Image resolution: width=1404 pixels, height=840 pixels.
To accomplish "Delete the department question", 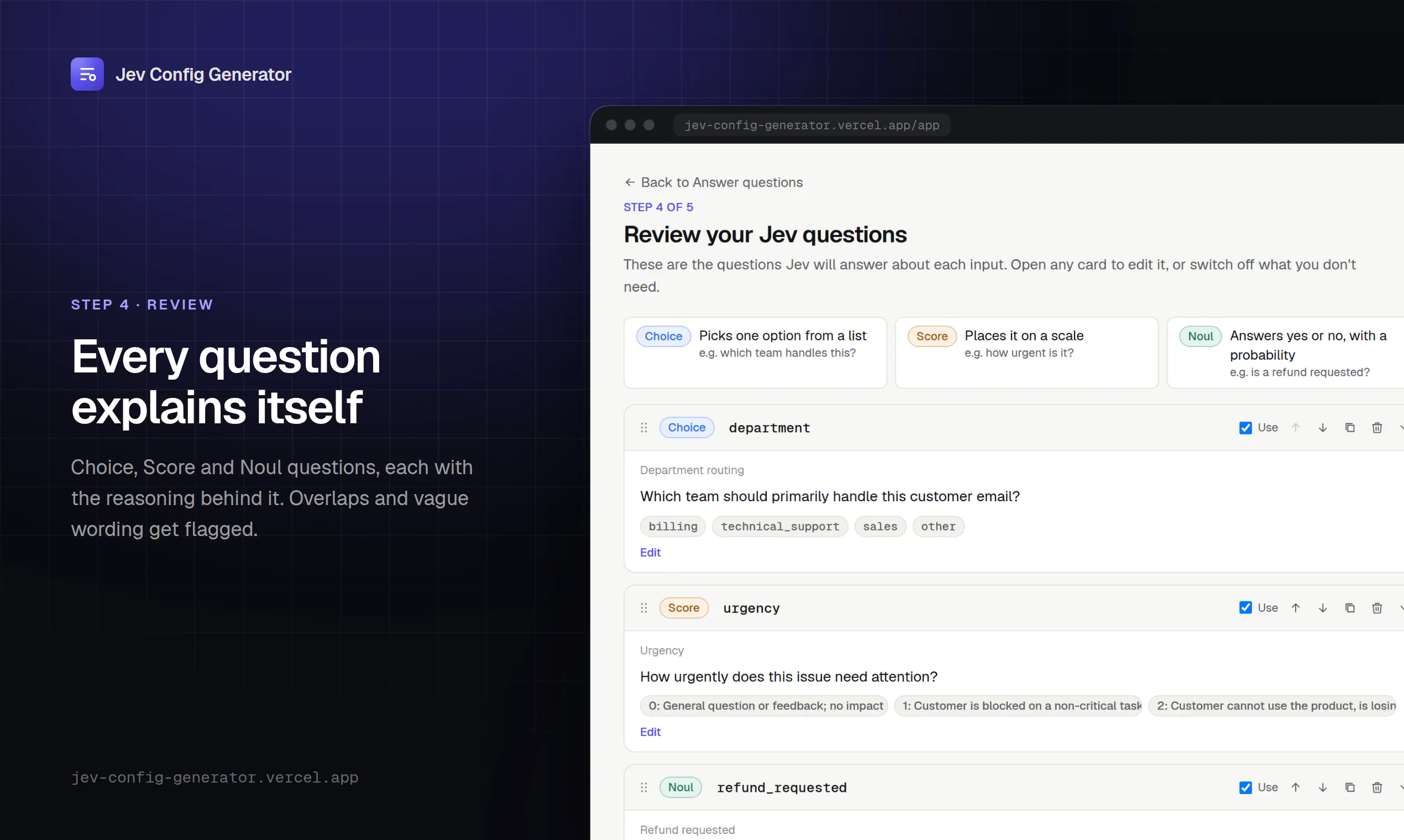I will click(x=1377, y=428).
